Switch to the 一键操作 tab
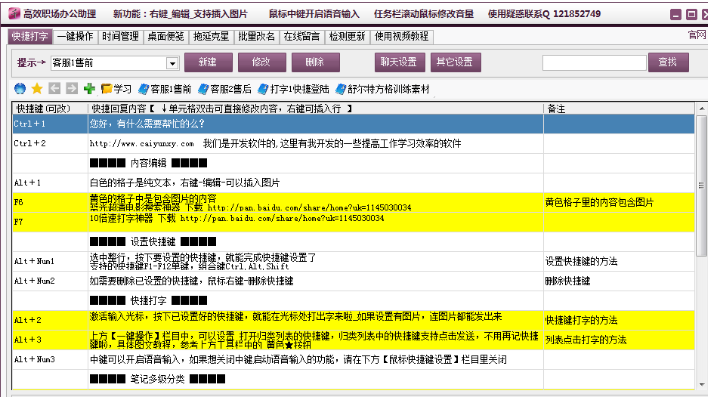 point(75,37)
